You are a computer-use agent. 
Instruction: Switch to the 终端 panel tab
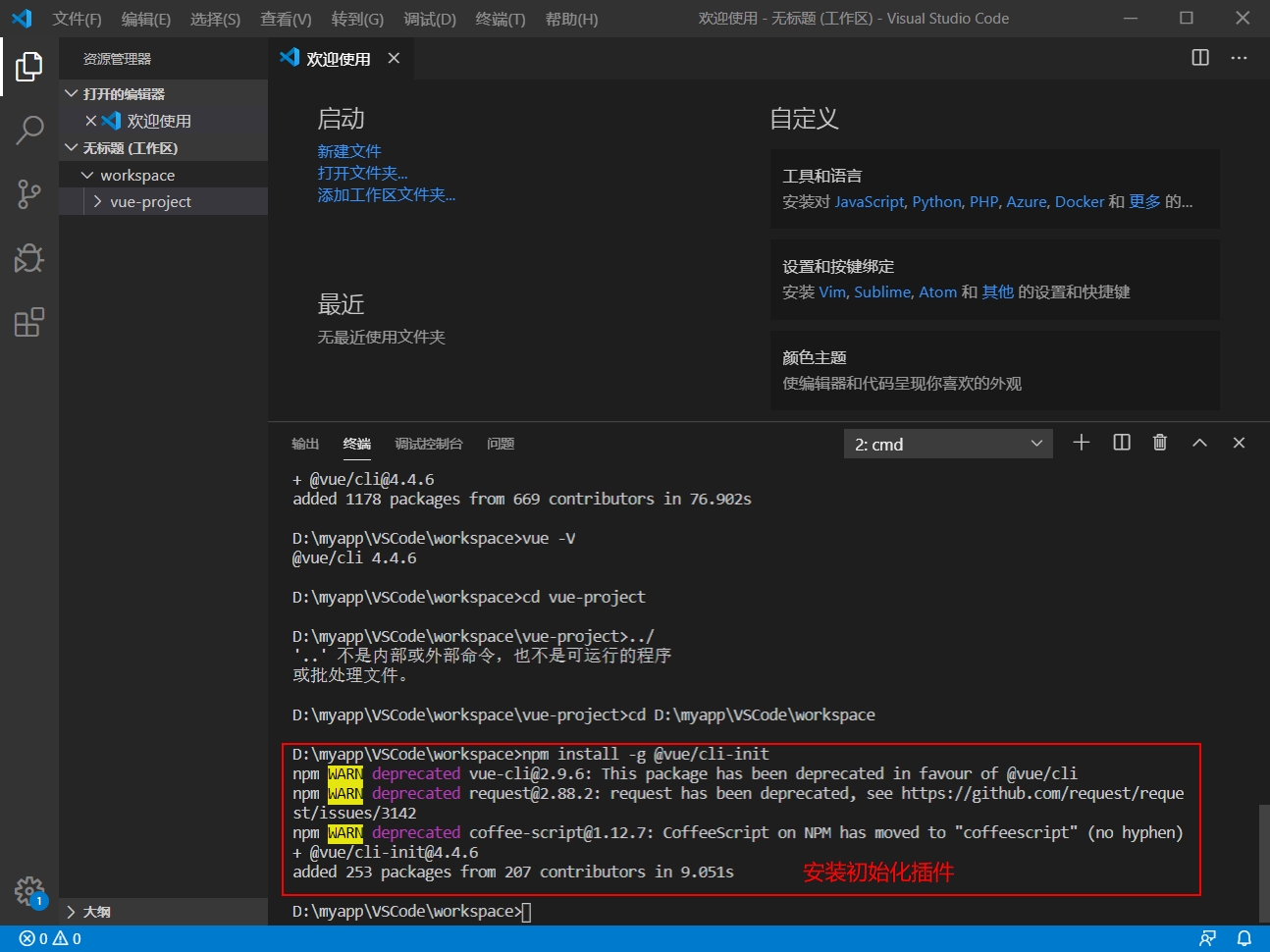point(357,444)
